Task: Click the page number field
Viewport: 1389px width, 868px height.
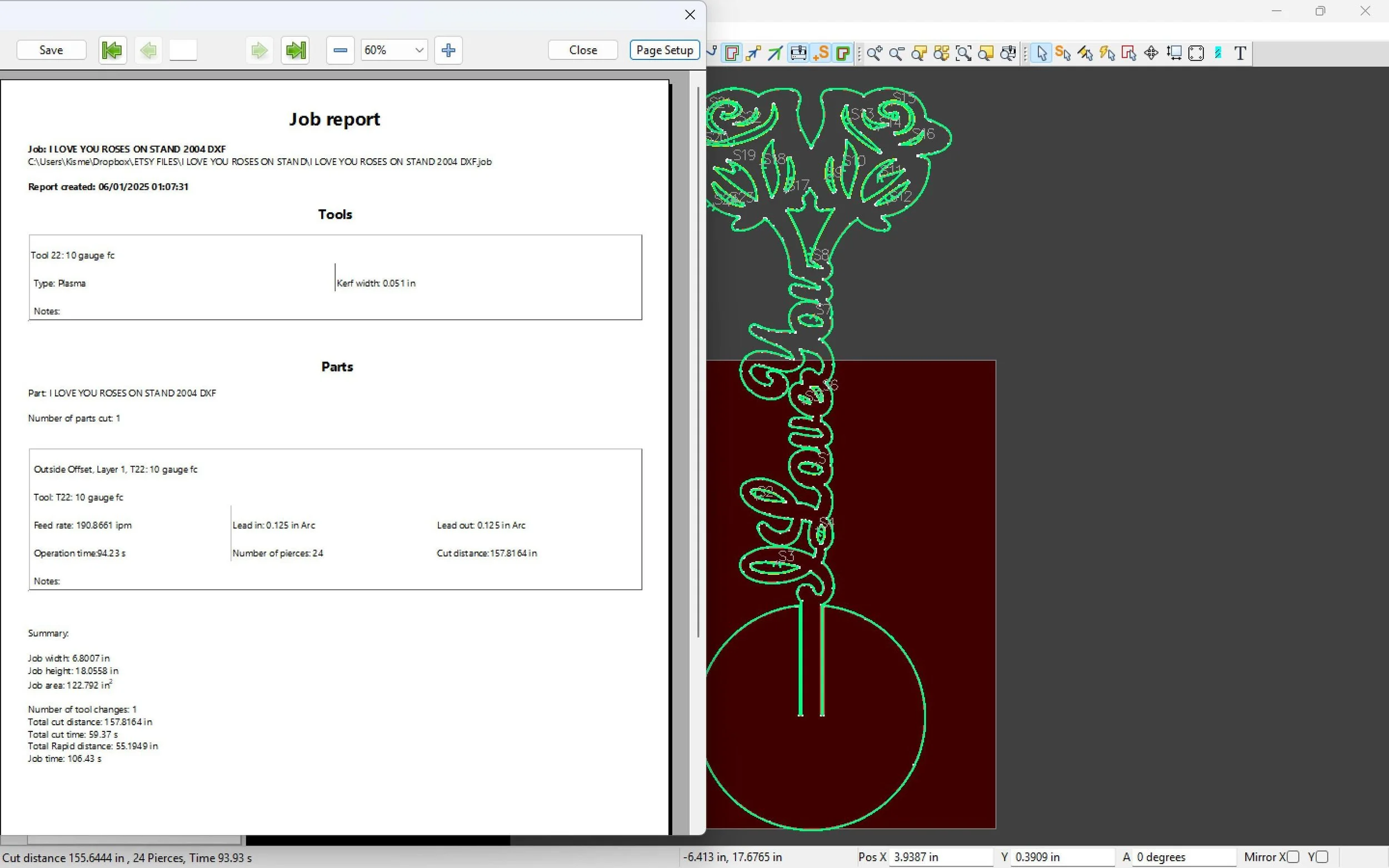Action: [x=183, y=51]
